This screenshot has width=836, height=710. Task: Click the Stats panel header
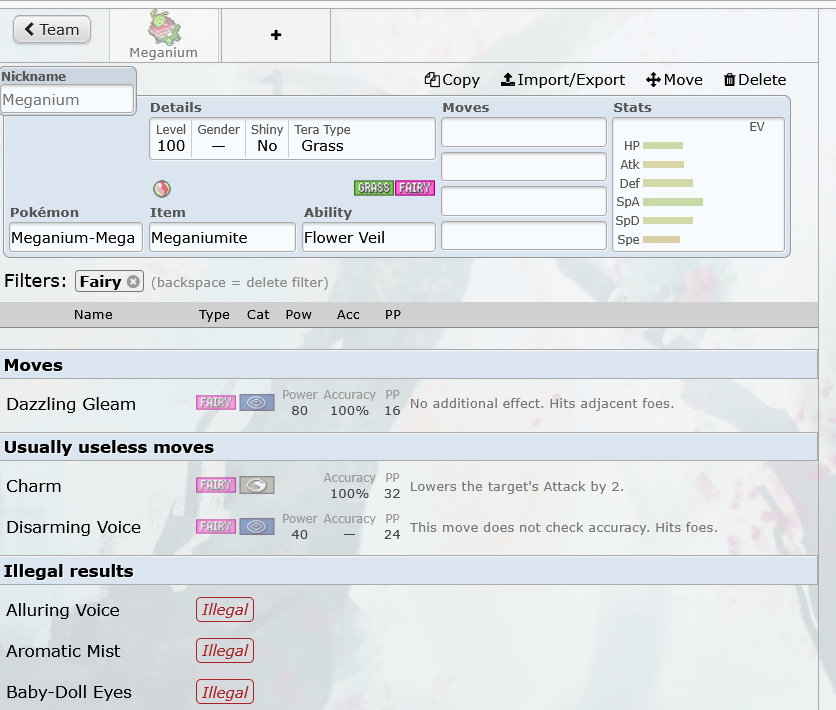pyautogui.click(x=632, y=108)
